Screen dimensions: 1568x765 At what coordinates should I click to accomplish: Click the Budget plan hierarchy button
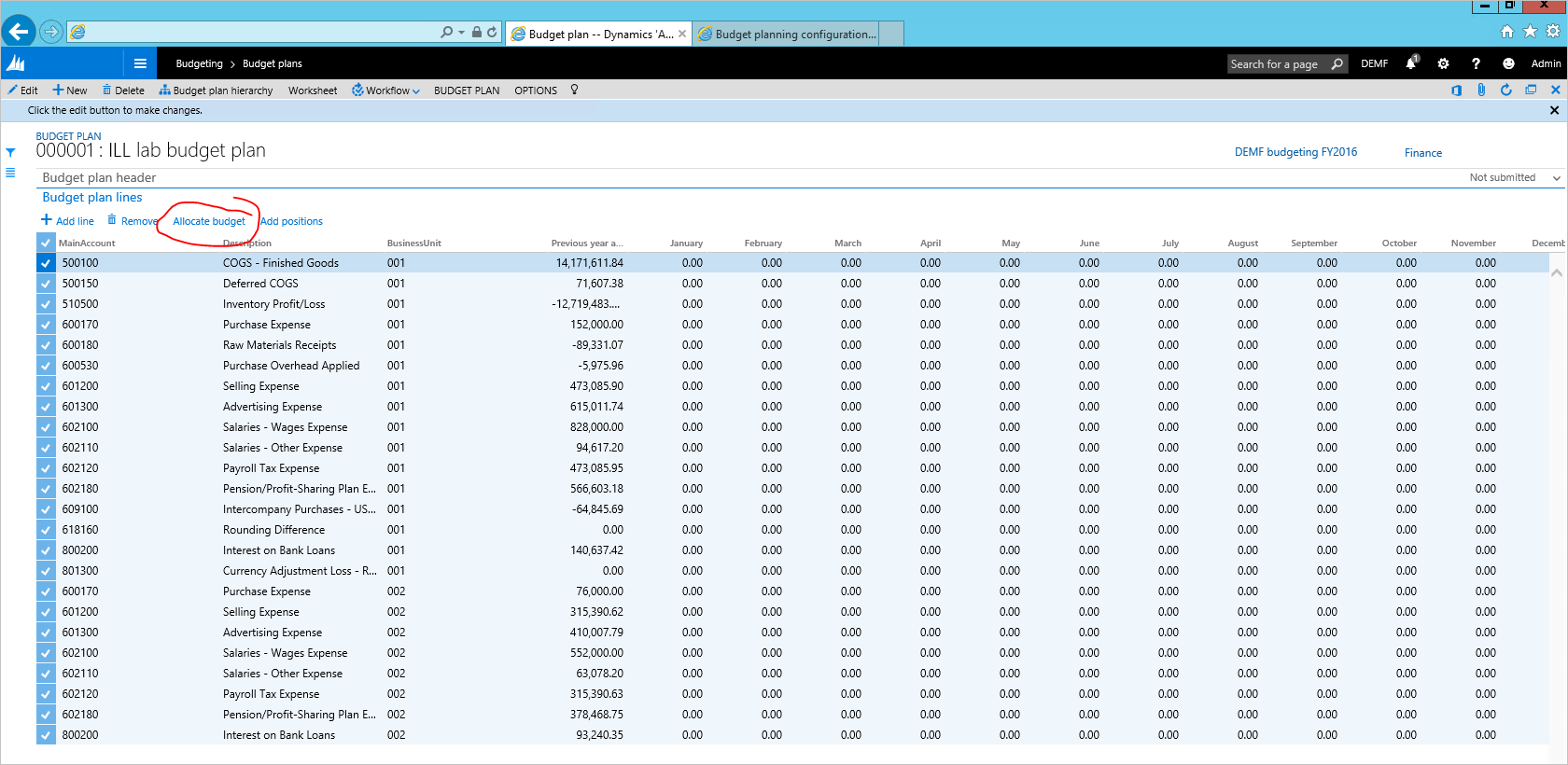[216, 90]
